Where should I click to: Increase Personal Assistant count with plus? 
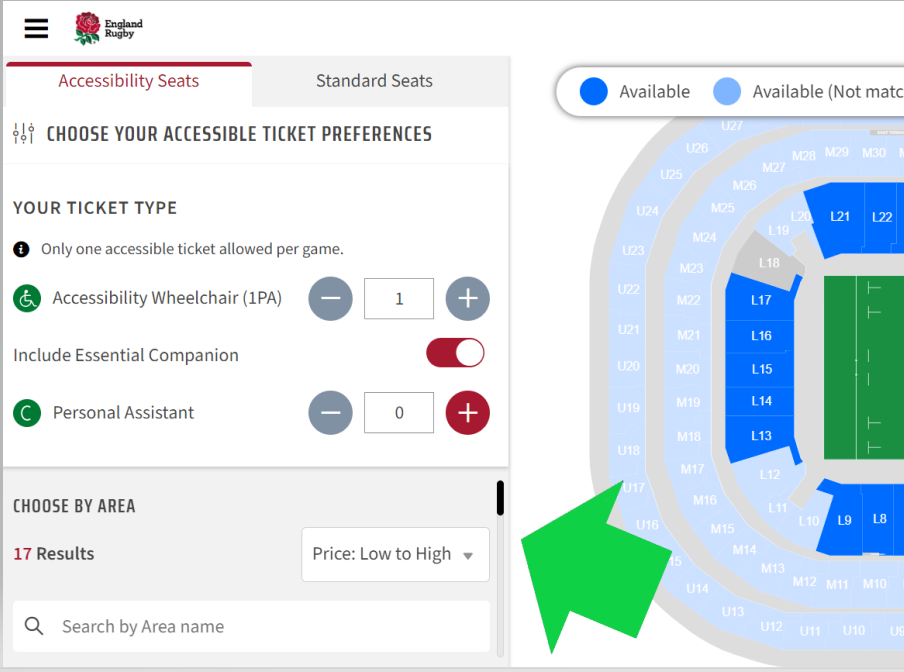[x=468, y=413]
